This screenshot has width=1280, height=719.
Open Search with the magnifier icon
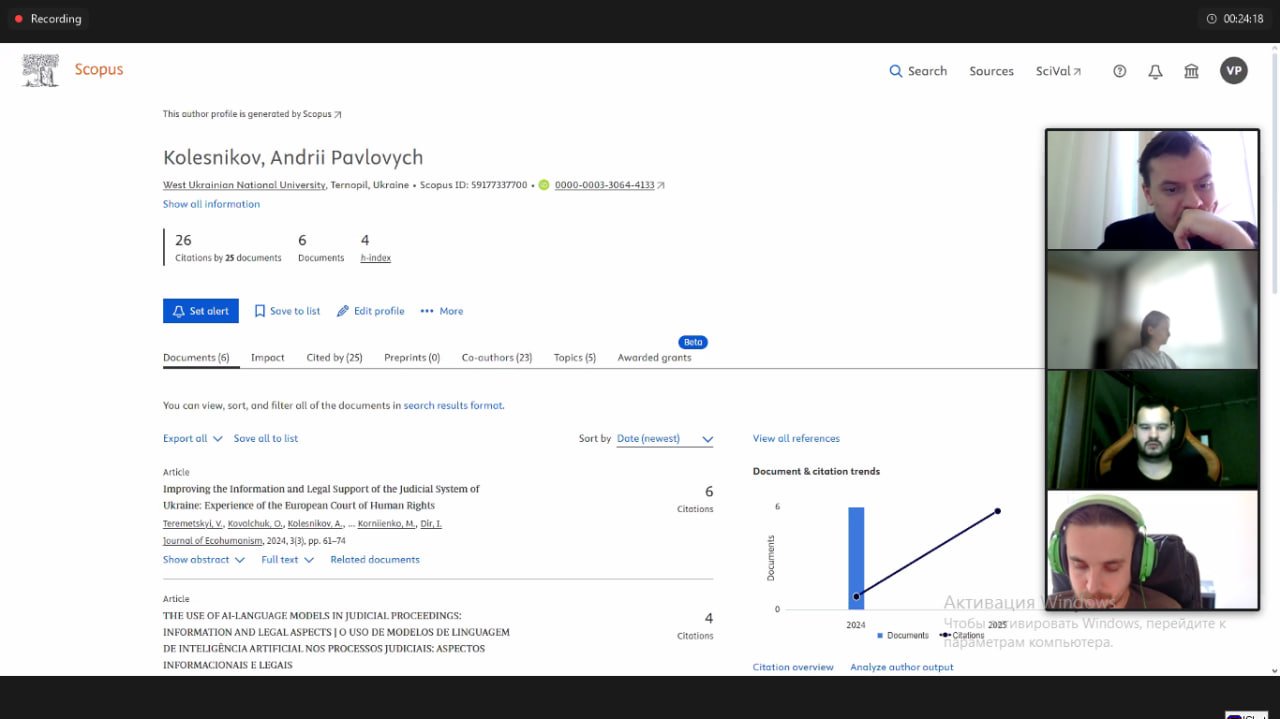pyautogui.click(x=917, y=71)
